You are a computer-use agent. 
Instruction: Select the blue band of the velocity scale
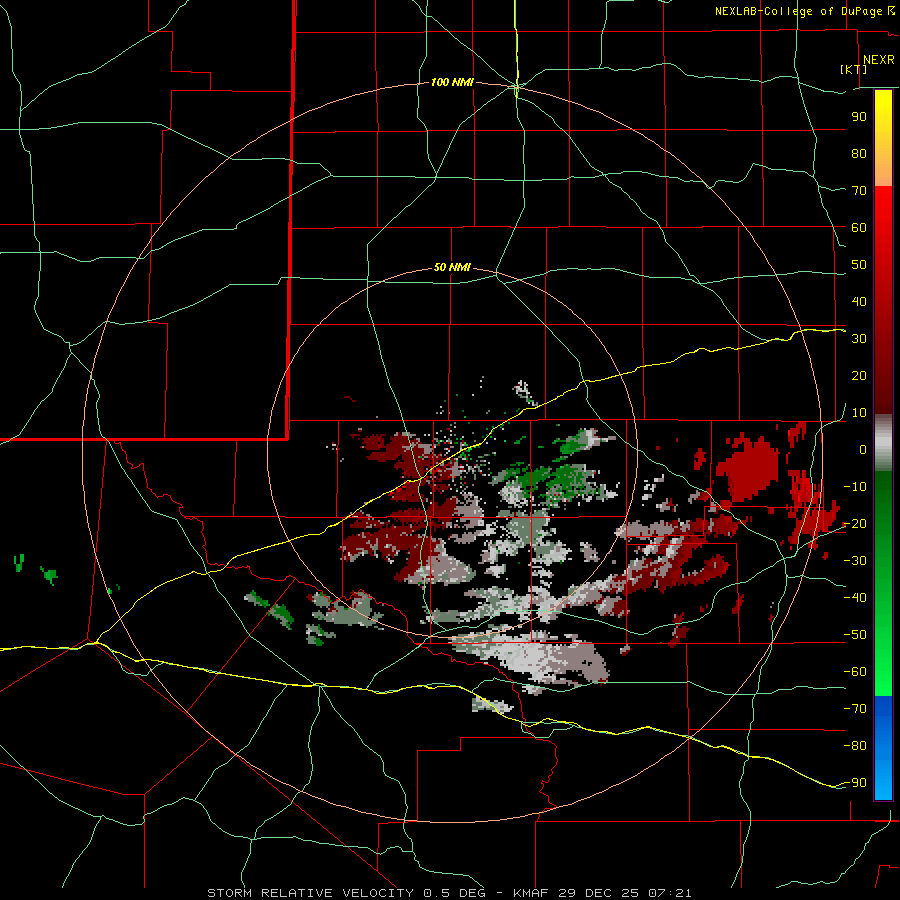click(x=883, y=748)
